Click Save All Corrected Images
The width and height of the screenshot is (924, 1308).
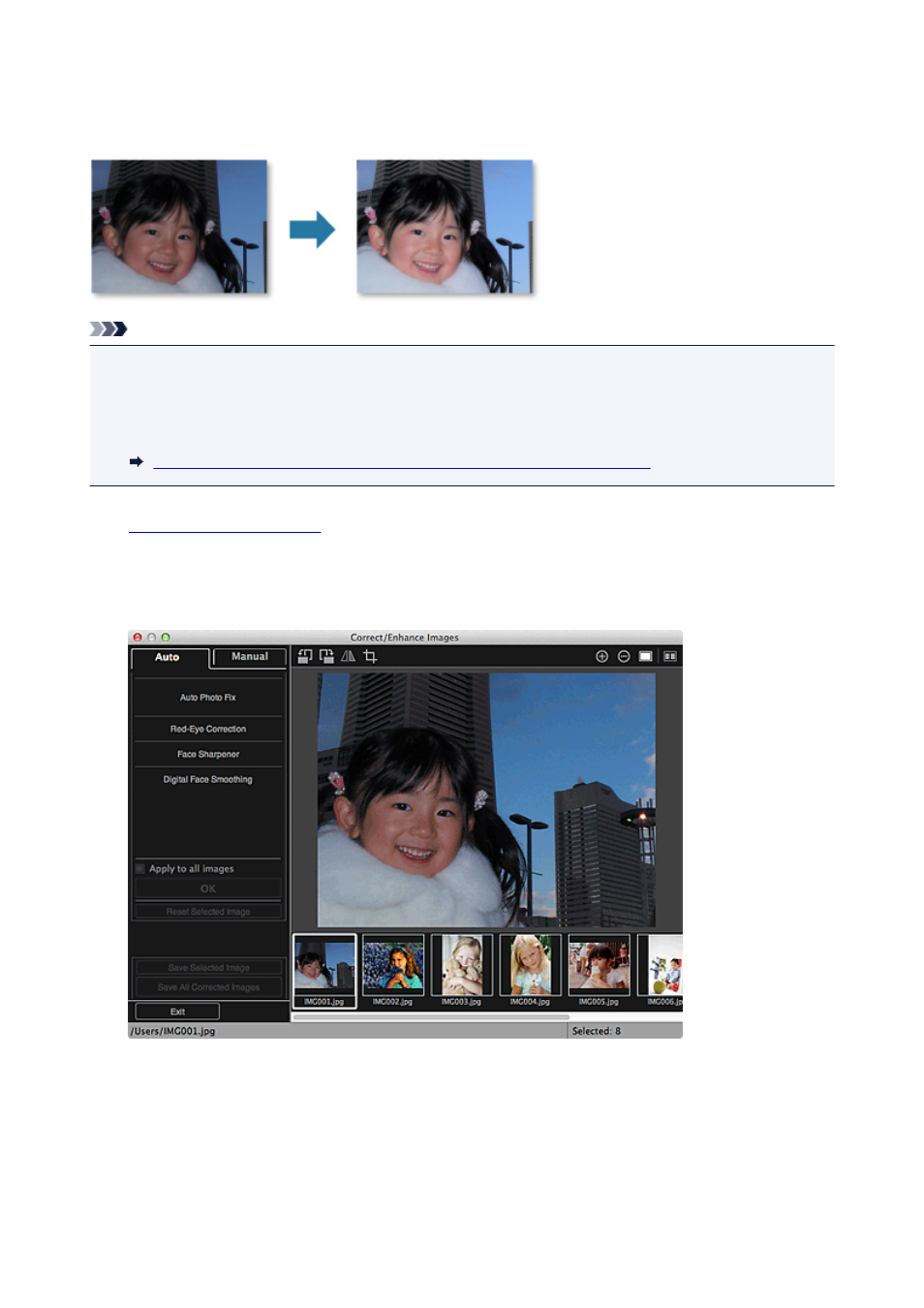point(208,987)
